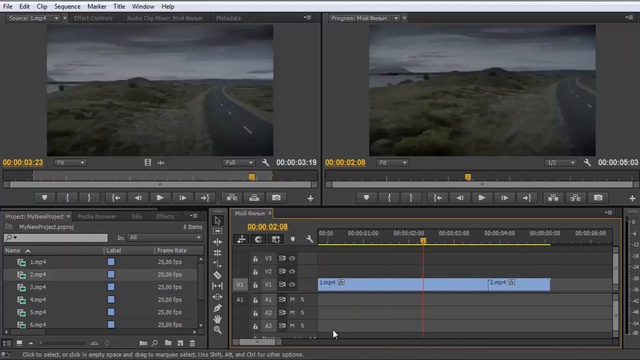
Task: Open the Sequence menu
Action: tap(67, 7)
